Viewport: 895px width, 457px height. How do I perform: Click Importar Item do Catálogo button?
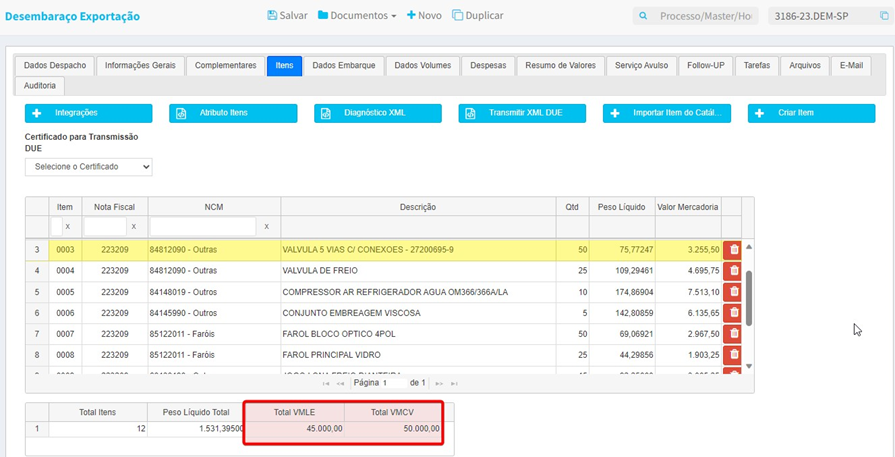click(667, 113)
